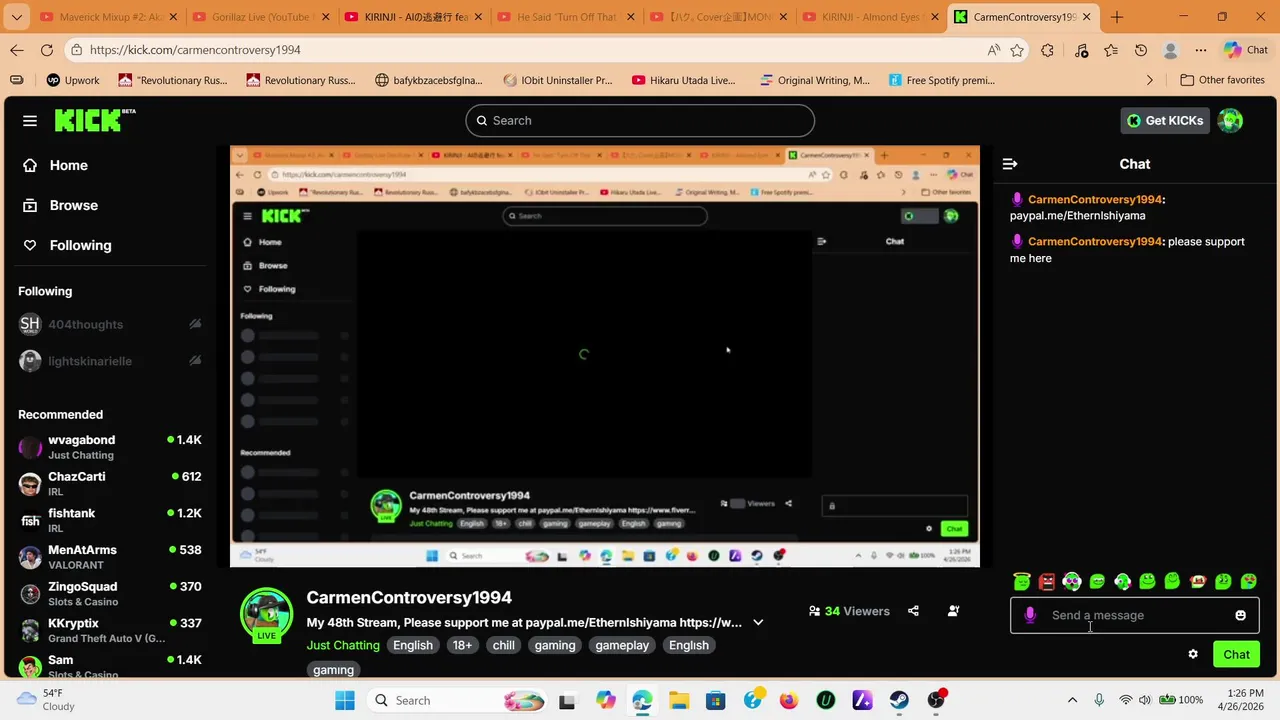Toggle taskbar microphone status icon
Viewport: 1280px width, 720px height.
[1099, 700]
